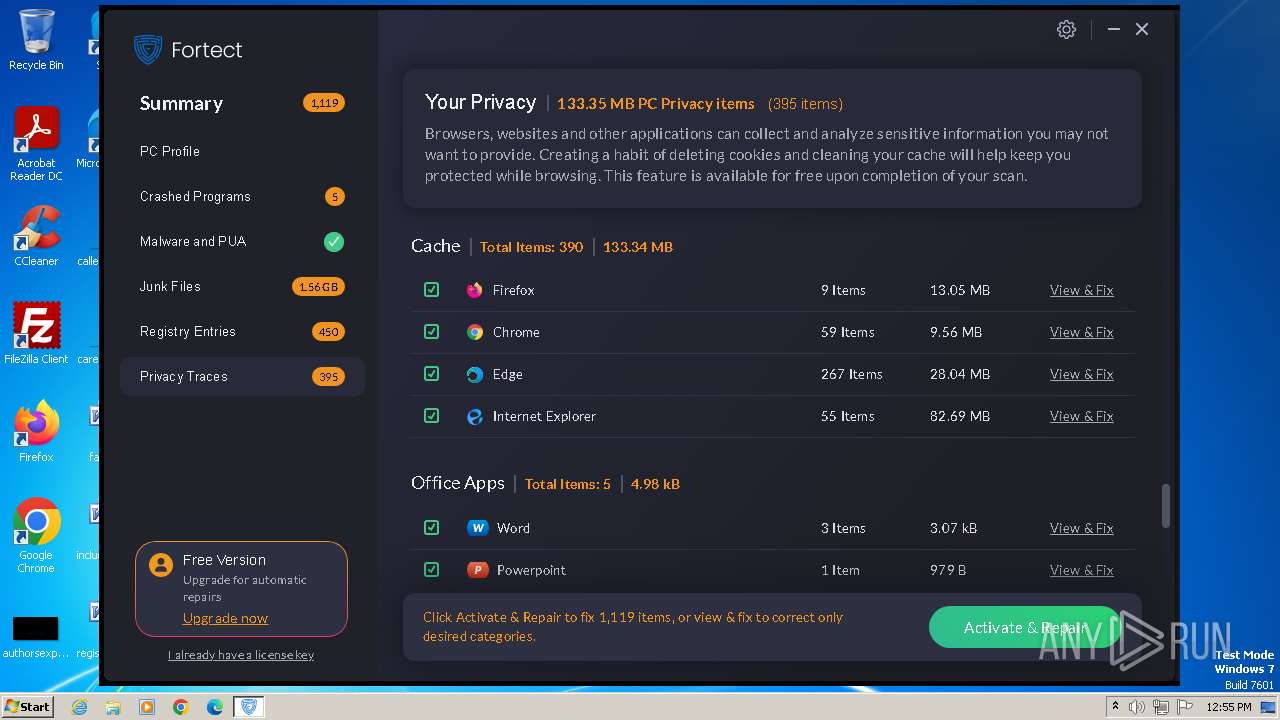Click the Crashed Programs count badge
1280x720 pixels.
(x=334, y=197)
